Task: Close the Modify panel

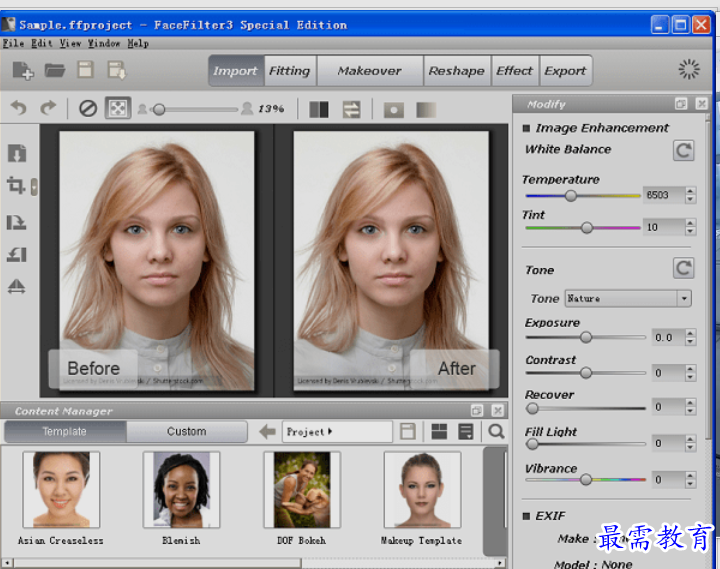Action: tap(701, 104)
